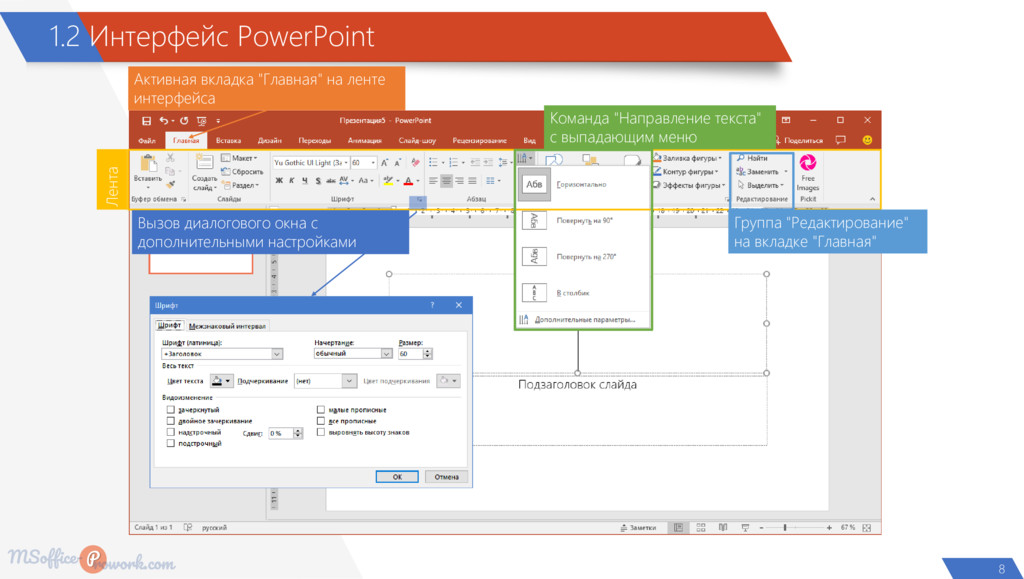Click the zoom slider in status bar
Image resolution: width=1024 pixels, height=579 pixels.
(785, 527)
